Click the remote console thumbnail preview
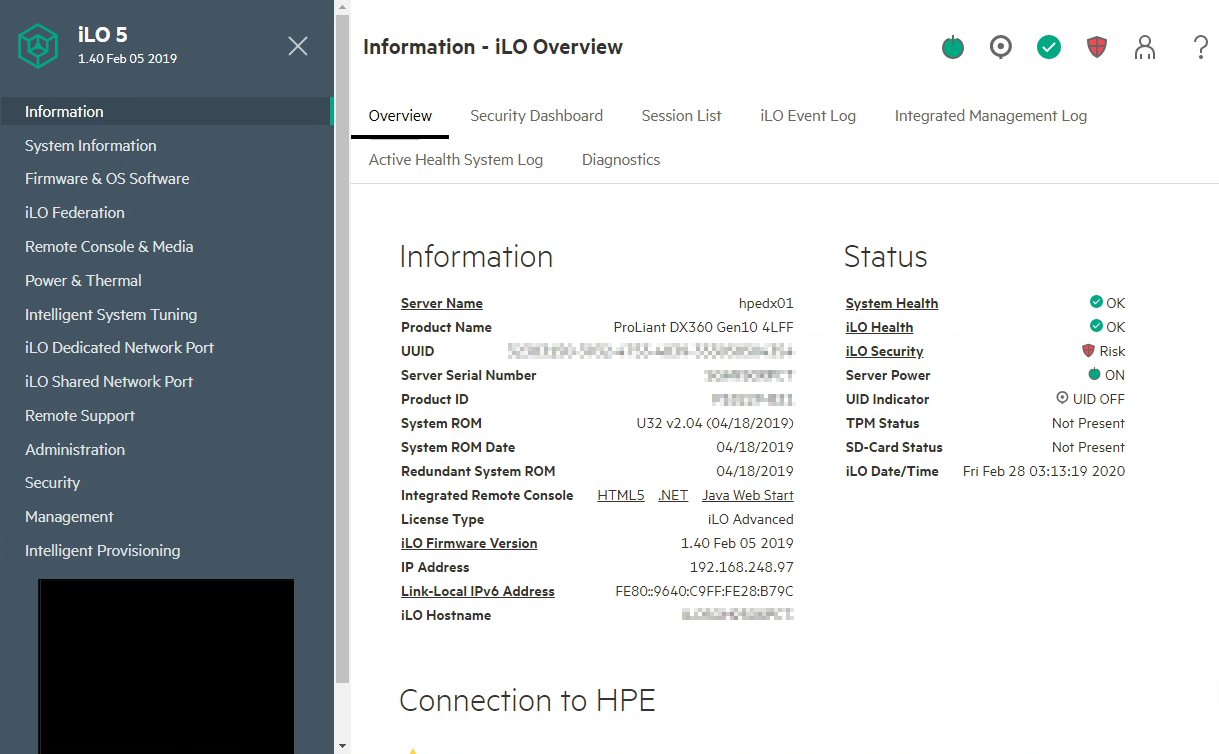The image size is (1219, 754). (166, 666)
